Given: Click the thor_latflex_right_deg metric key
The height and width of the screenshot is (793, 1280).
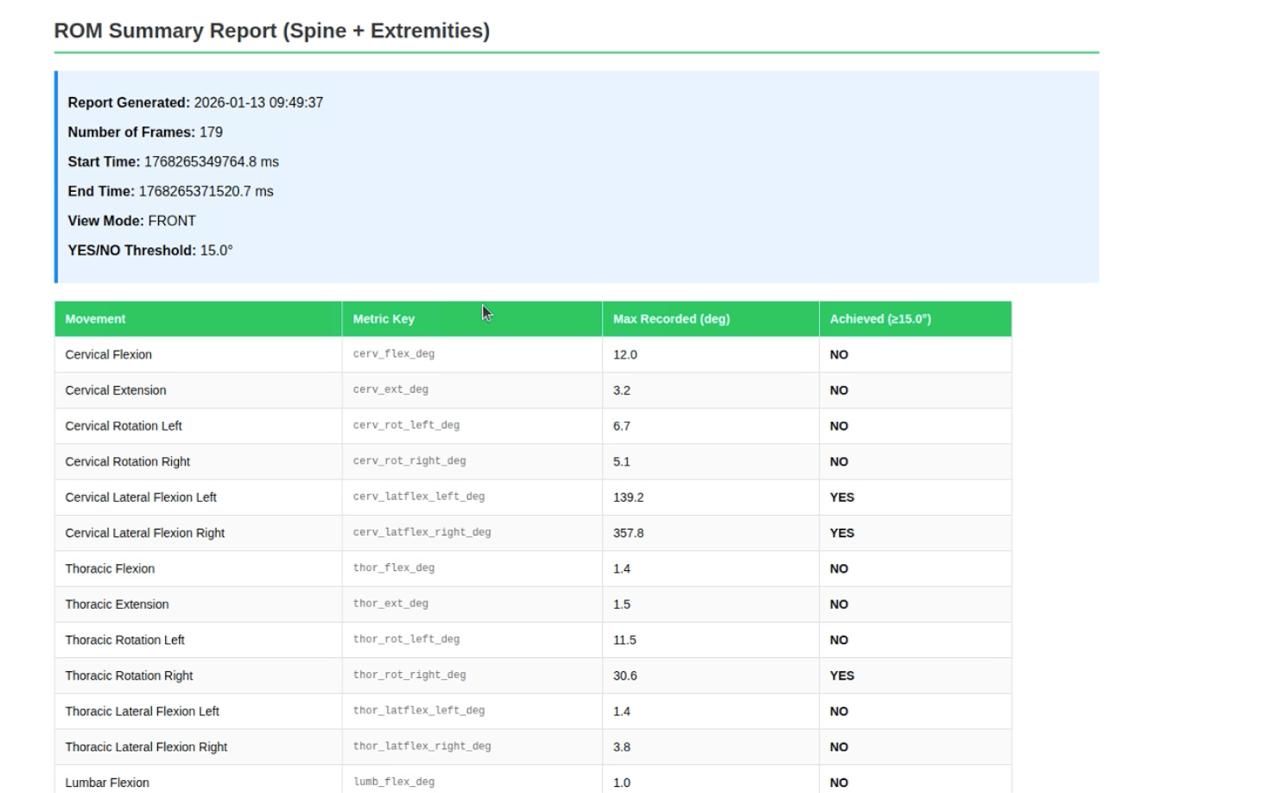Looking at the screenshot, I should [421, 746].
